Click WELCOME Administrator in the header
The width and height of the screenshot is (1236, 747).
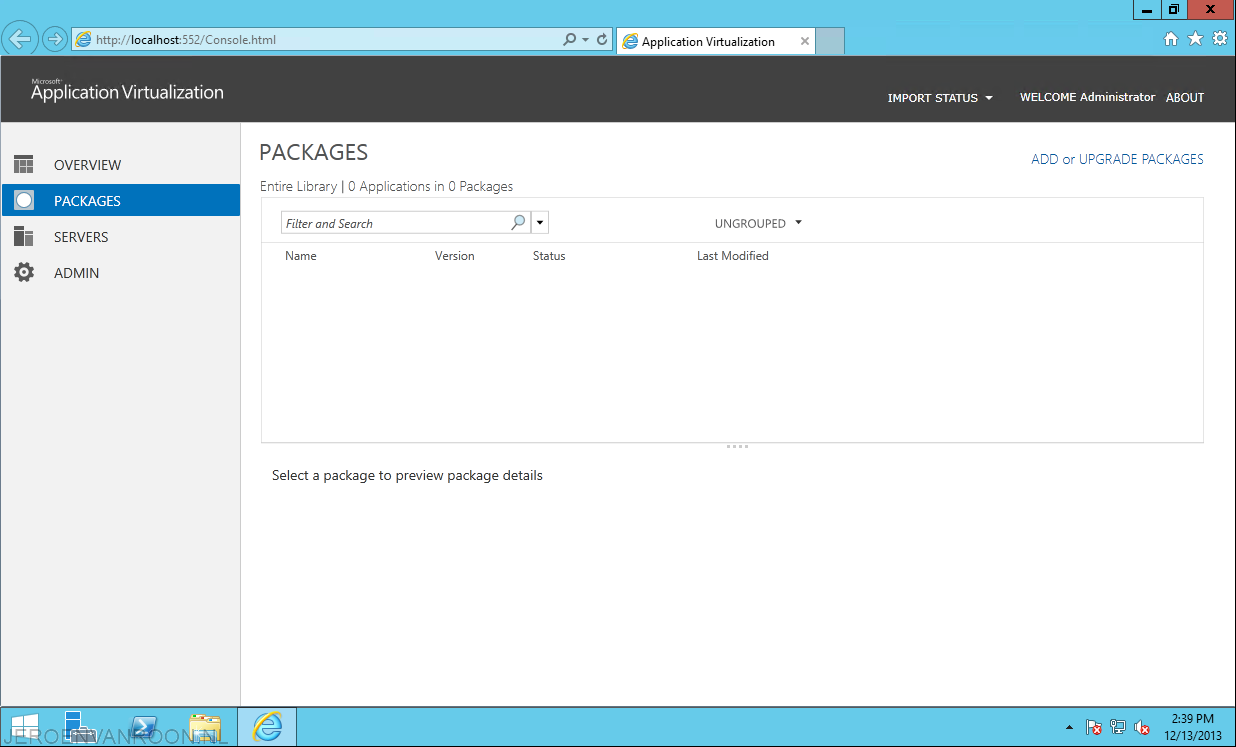[x=1087, y=97]
